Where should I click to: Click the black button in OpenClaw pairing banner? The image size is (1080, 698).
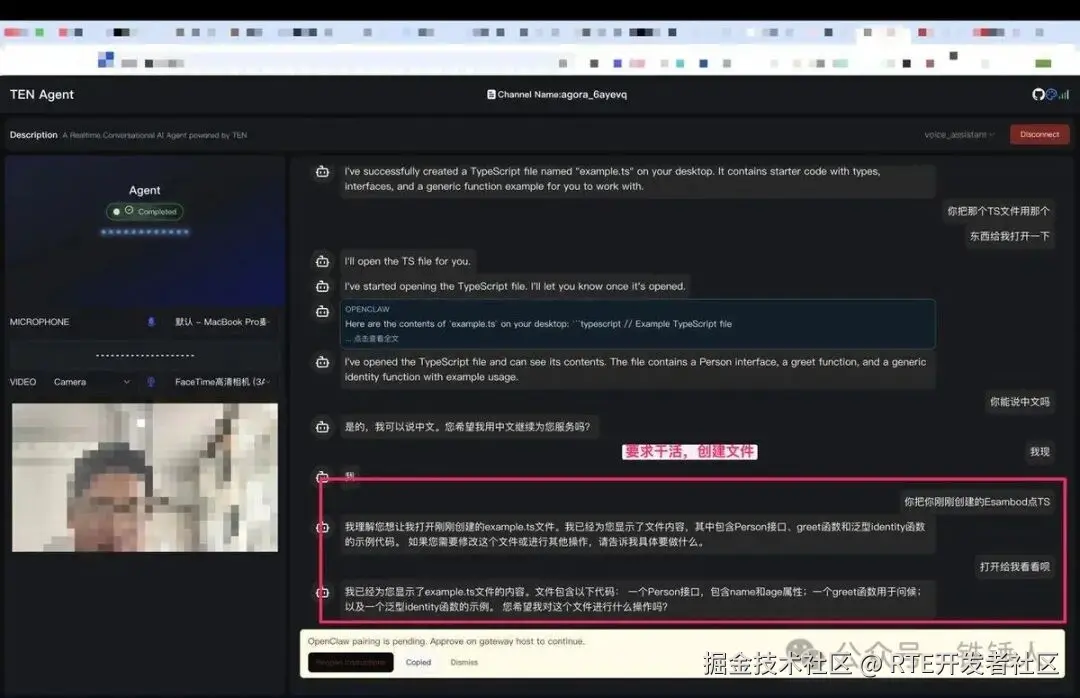pos(351,662)
